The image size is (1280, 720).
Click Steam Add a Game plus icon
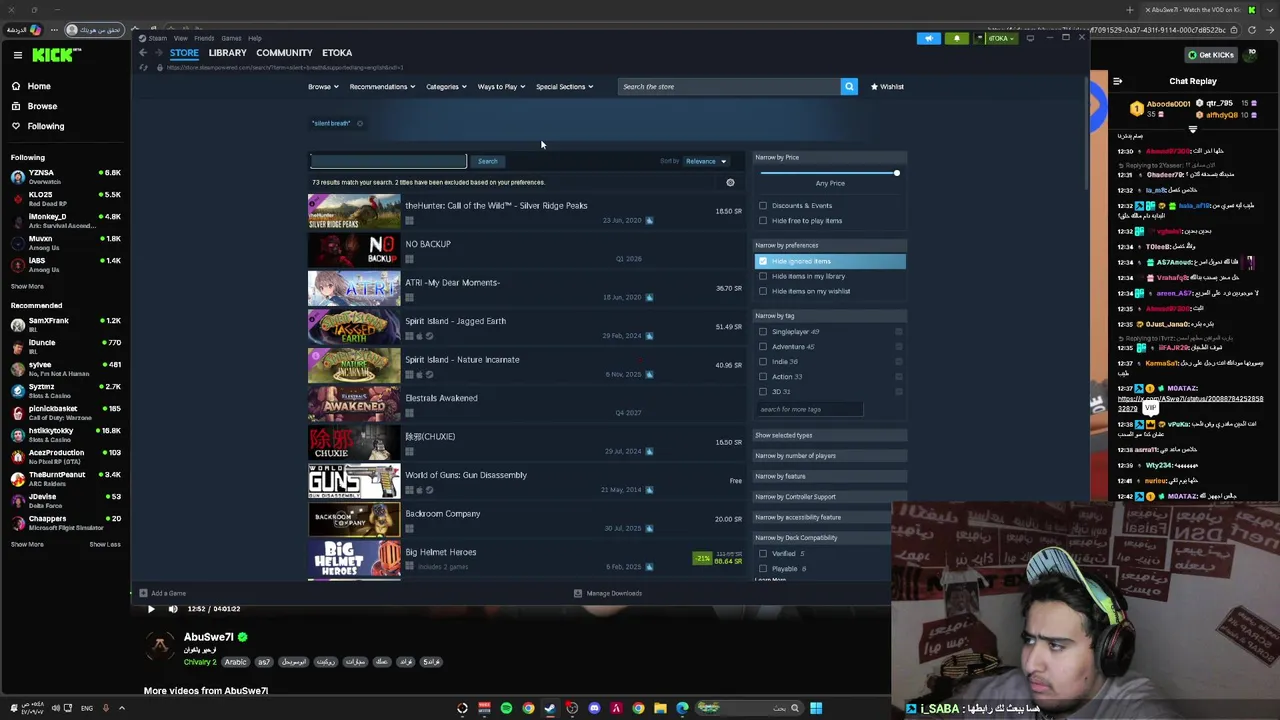[143, 593]
